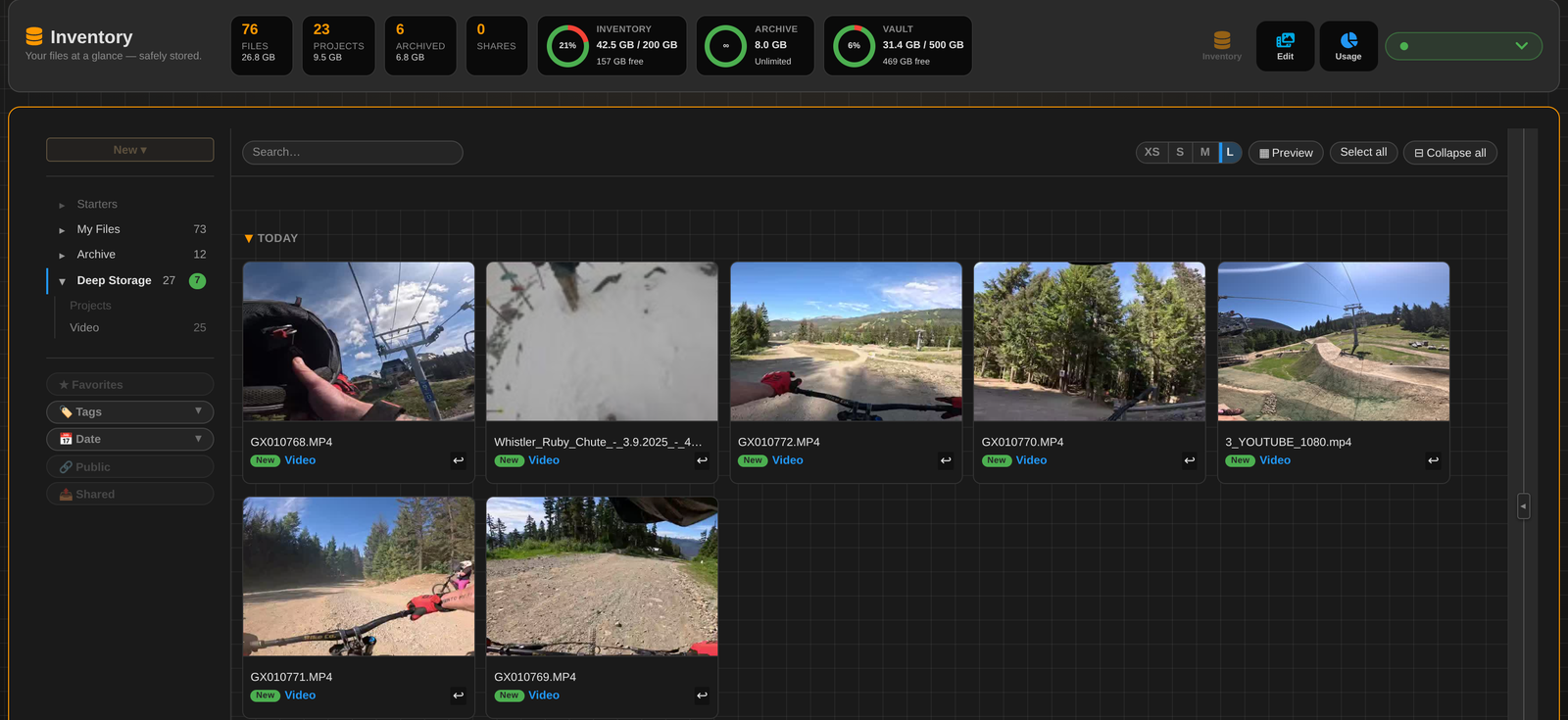Click the Inventory database logo icon
This screenshot has height=720, width=1568.
(34, 36)
